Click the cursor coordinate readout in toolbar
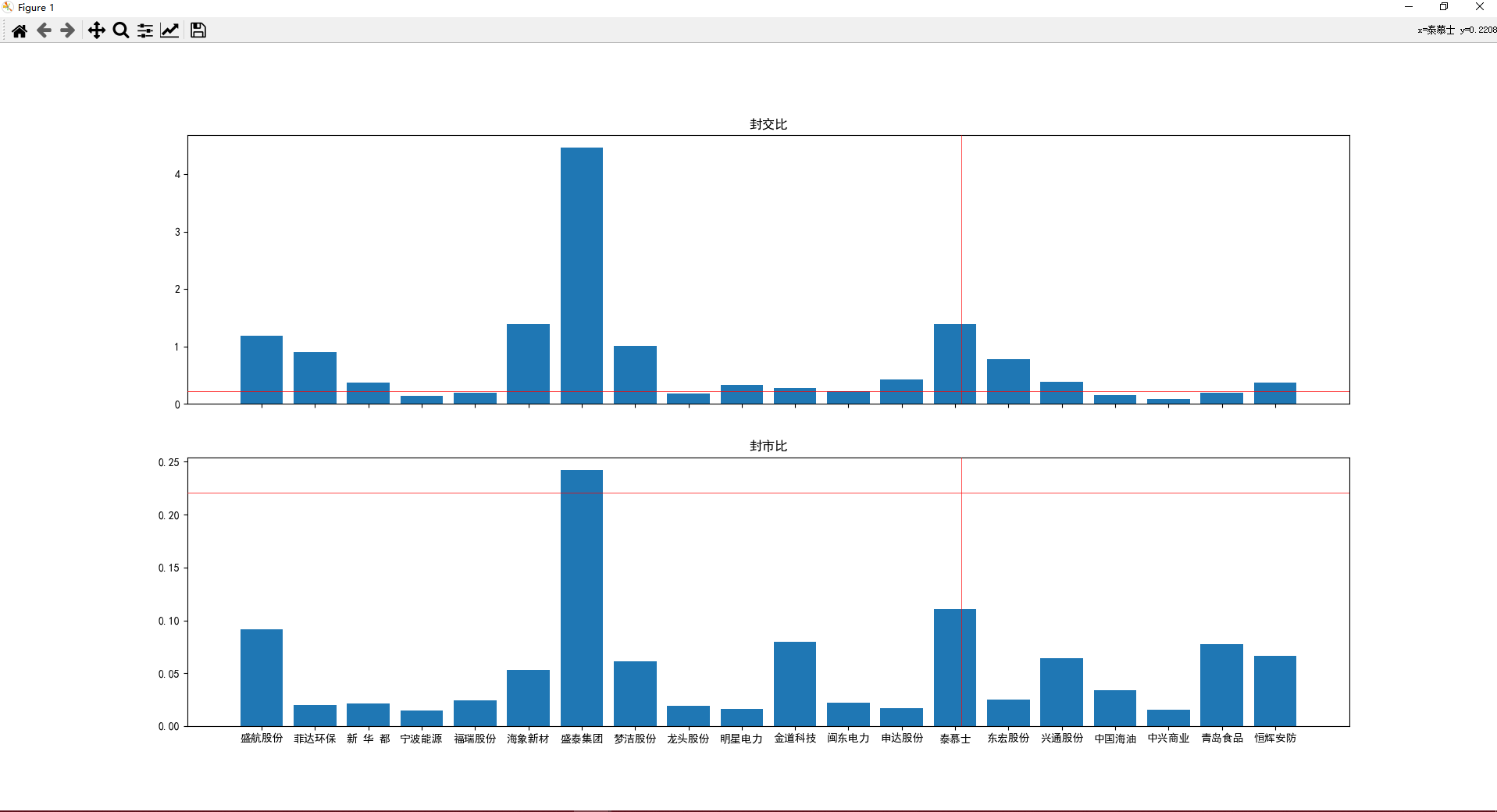The width and height of the screenshot is (1497, 812). [x=1457, y=30]
